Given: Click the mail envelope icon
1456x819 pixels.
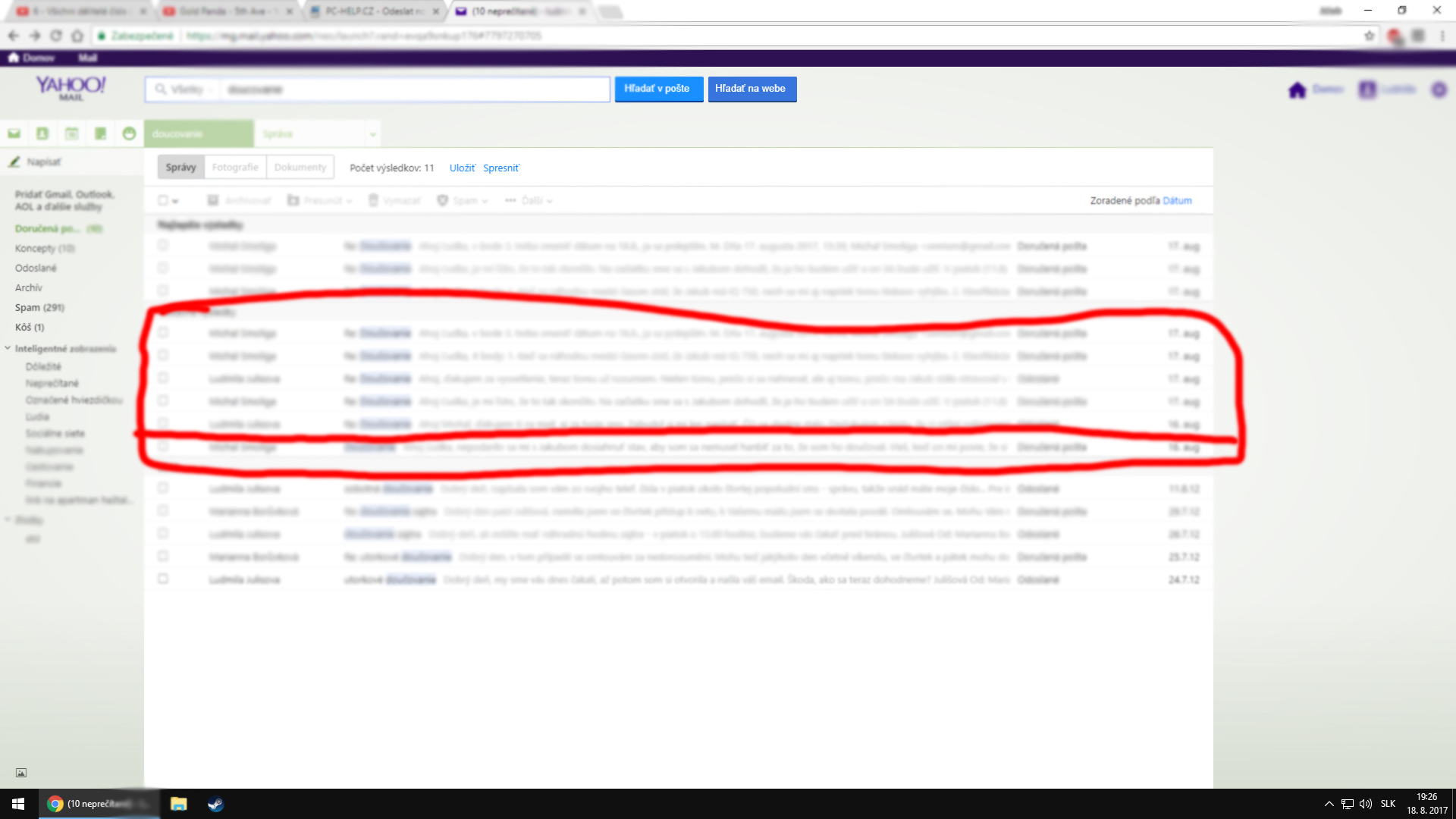Looking at the screenshot, I should 14,133.
